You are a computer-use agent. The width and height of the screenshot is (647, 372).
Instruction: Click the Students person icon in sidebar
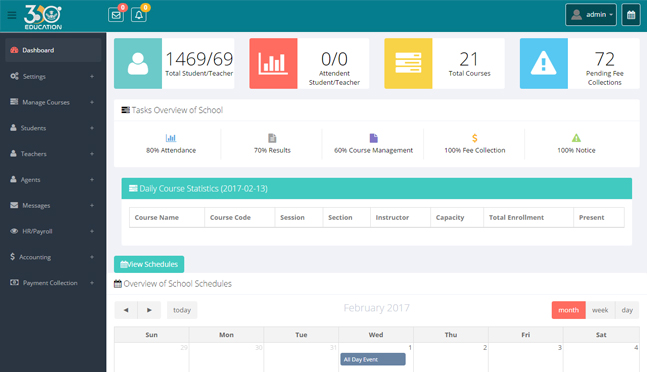(13, 128)
